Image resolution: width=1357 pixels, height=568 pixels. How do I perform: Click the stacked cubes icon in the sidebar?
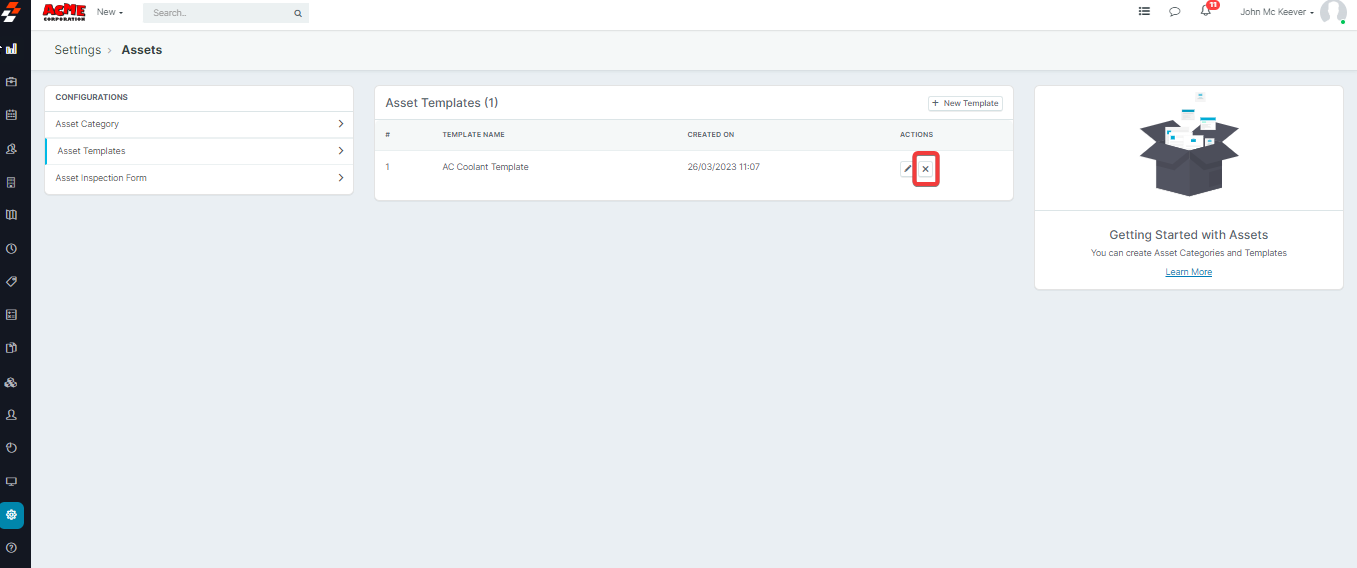(11, 382)
